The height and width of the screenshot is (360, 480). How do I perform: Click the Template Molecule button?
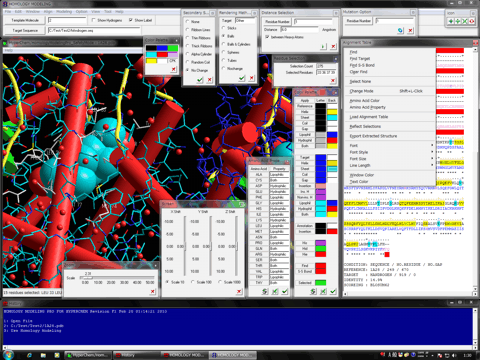click(25, 20)
